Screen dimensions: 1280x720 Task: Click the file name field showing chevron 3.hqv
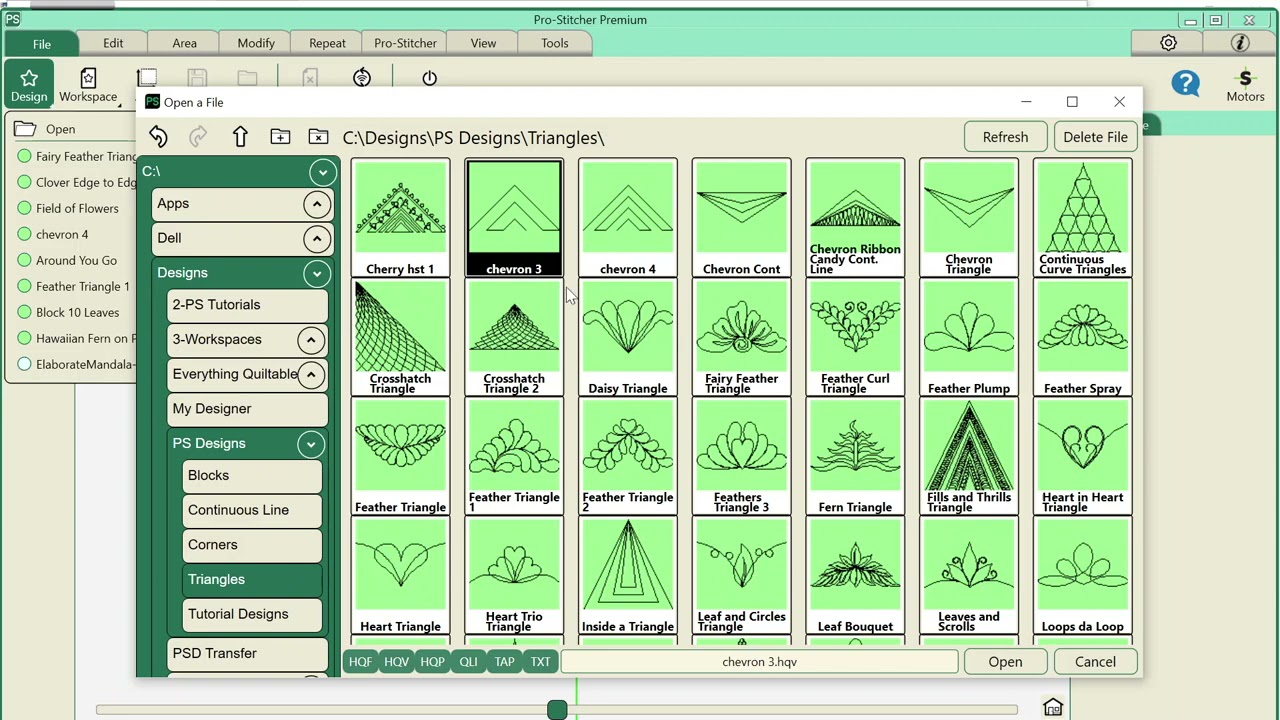pos(759,661)
